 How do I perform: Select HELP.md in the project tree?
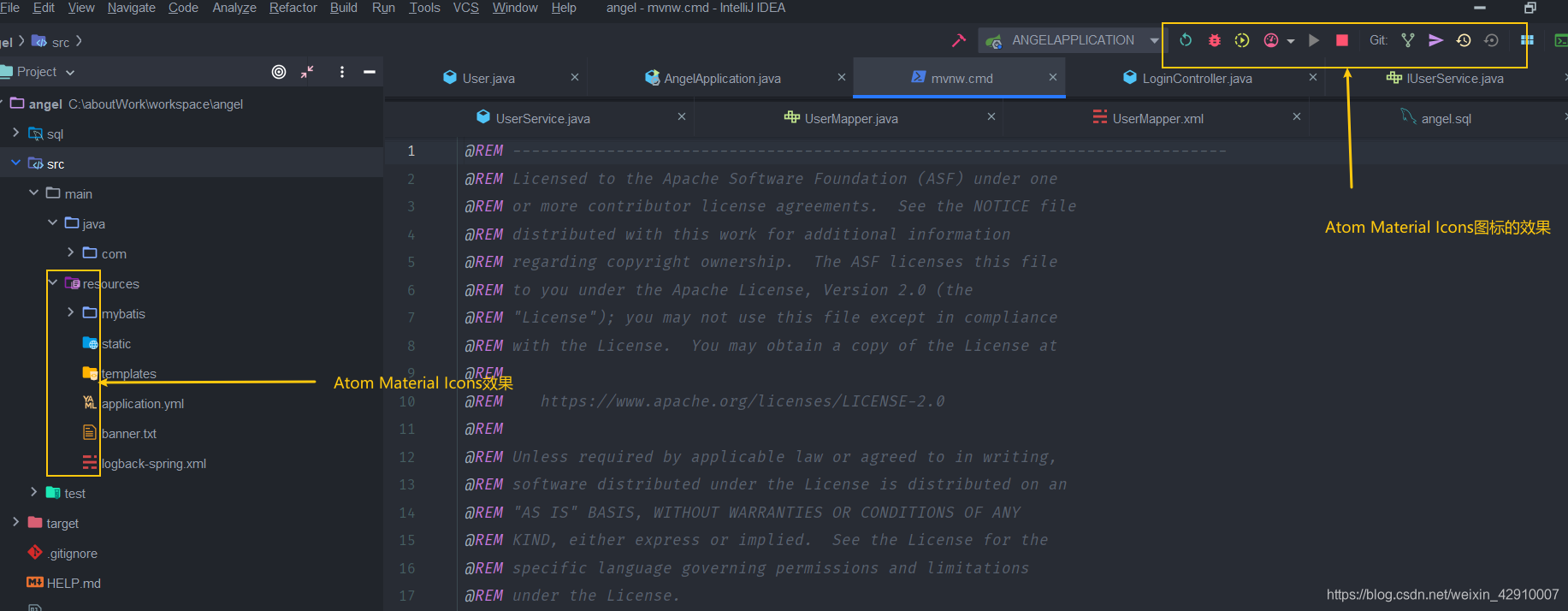click(x=74, y=584)
